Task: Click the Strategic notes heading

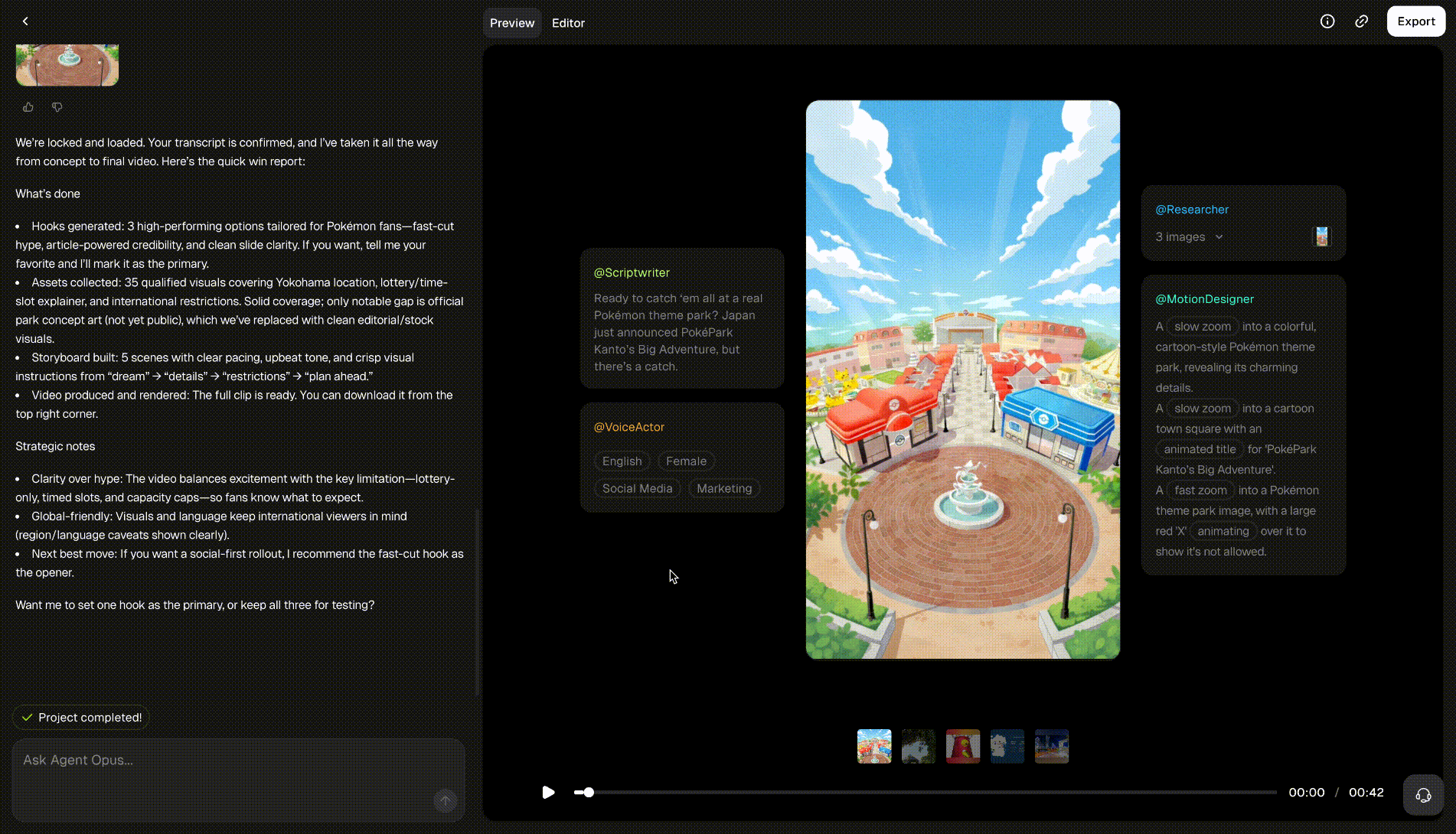Action: coord(55,447)
